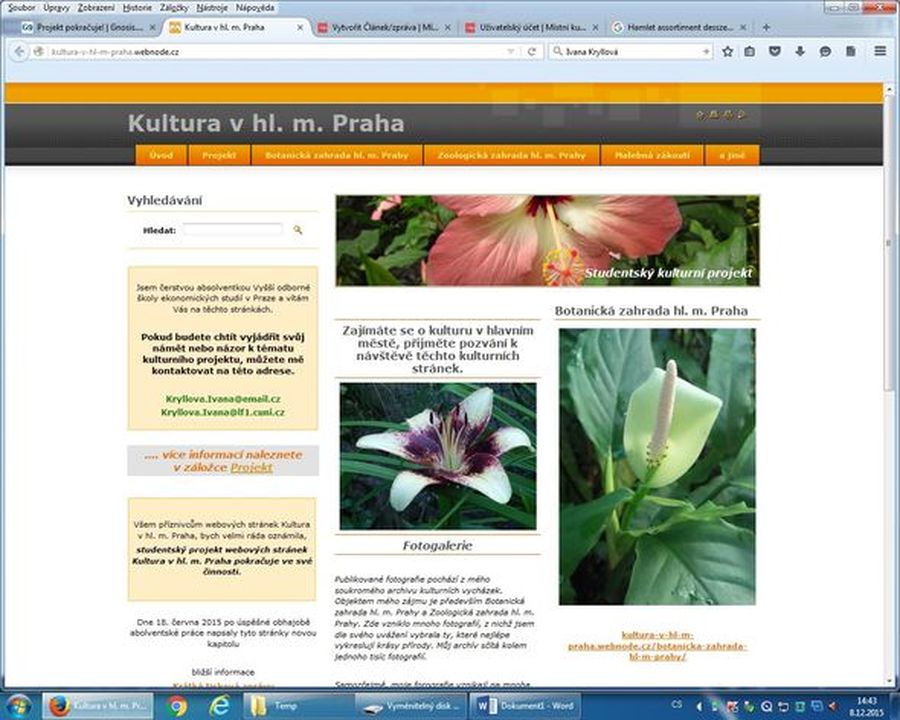The image size is (900, 720).
Task: Click the Úvod navigation button
Action: pyautogui.click(x=161, y=155)
